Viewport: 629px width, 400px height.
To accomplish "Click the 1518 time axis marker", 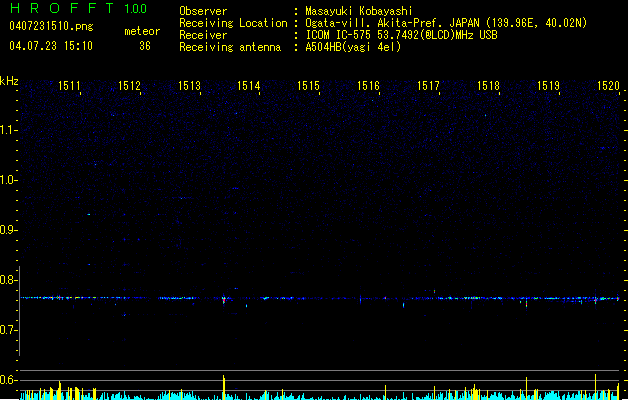I will 488,86.
